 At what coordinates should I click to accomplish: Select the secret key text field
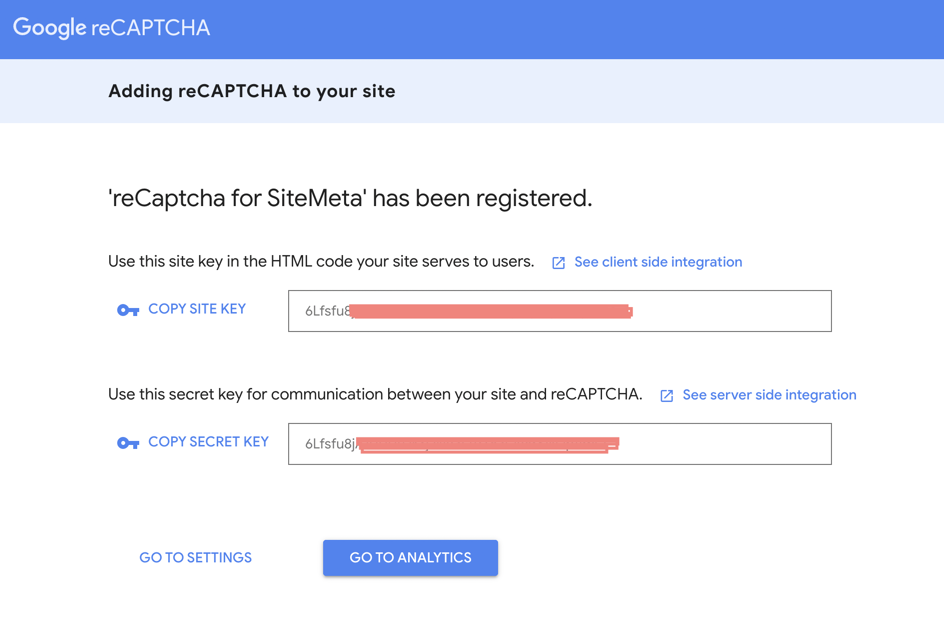[x=560, y=444]
